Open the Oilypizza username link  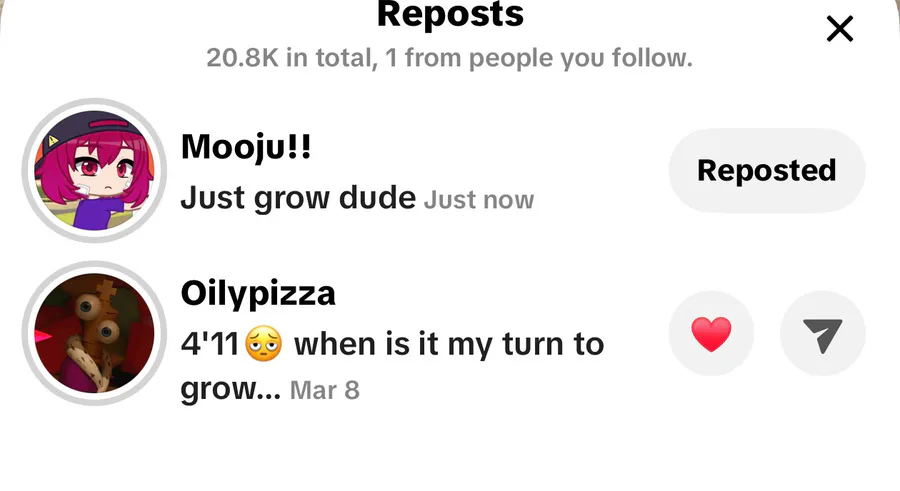pyautogui.click(x=258, y=294)
